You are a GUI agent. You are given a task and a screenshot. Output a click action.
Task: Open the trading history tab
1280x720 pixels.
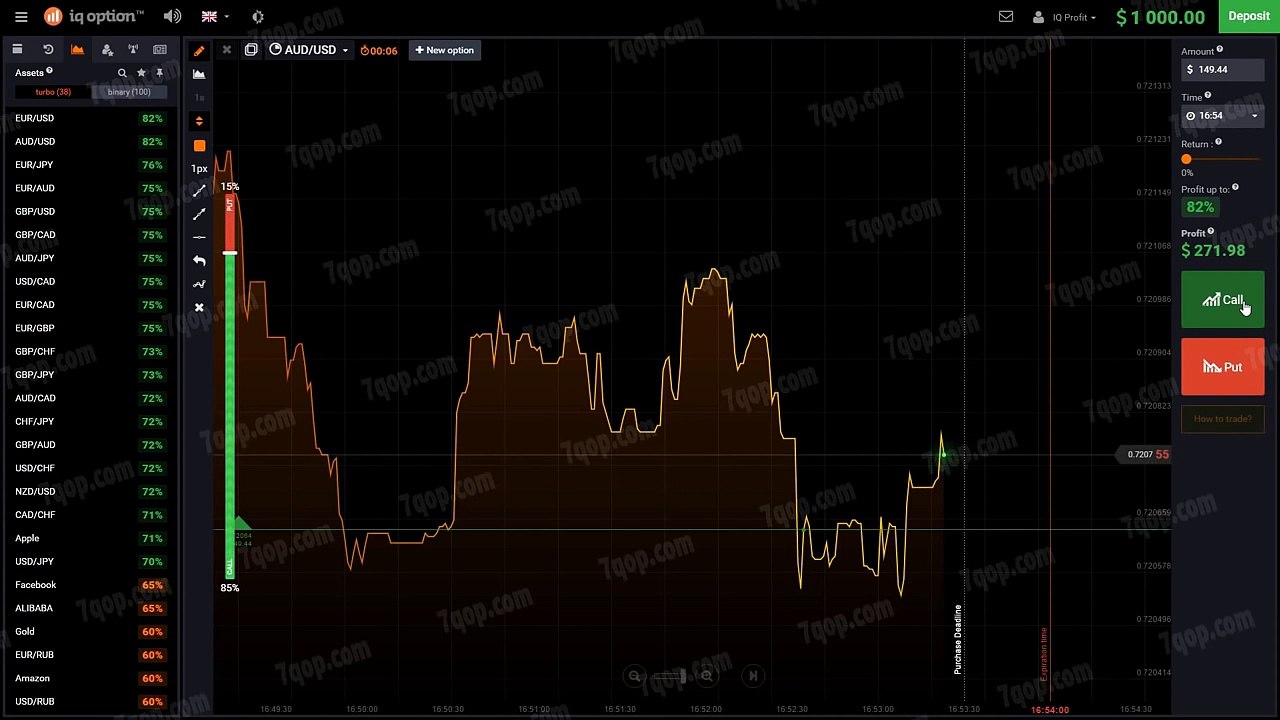(x=48, y=49)
